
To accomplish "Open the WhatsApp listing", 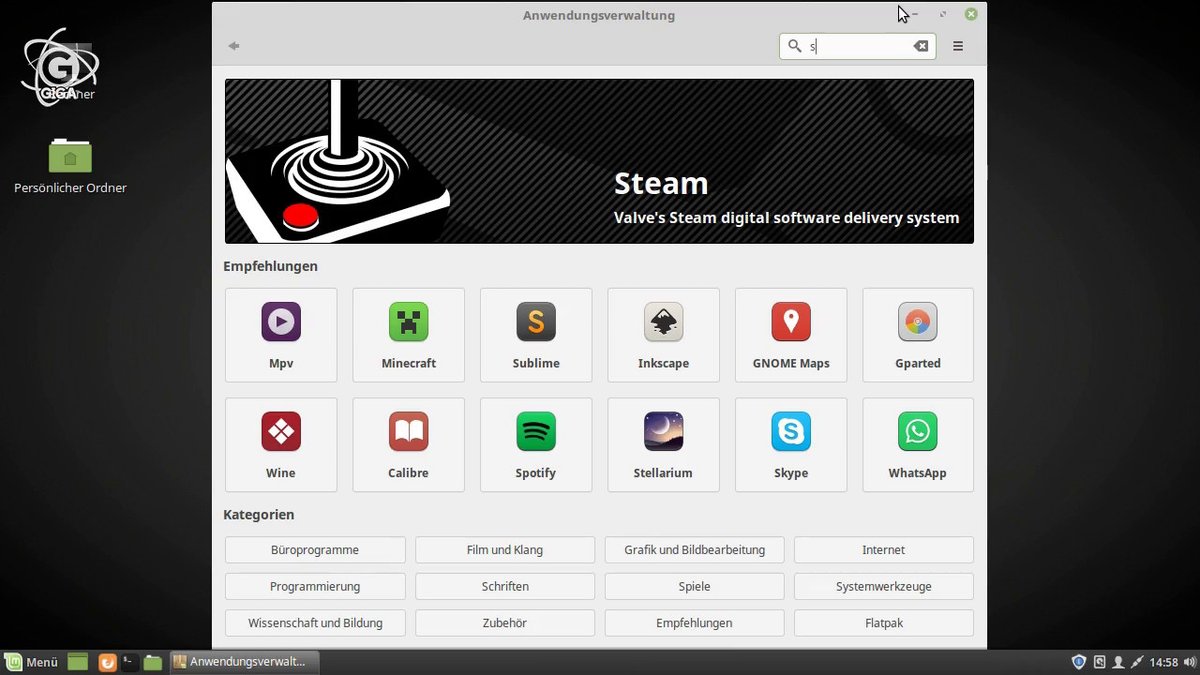I will pos(917,445).
